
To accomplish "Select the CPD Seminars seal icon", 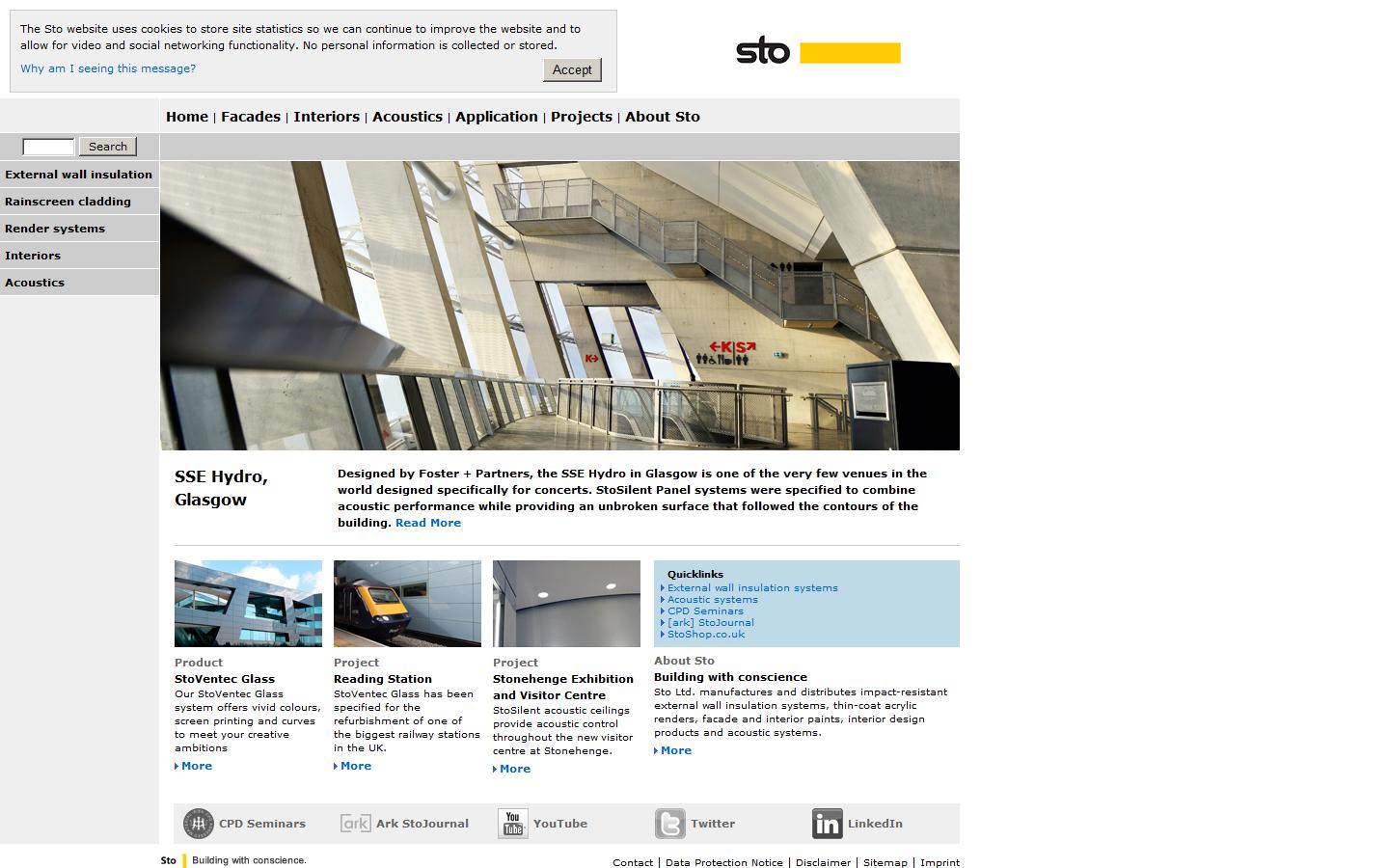I will click(199, 823).
